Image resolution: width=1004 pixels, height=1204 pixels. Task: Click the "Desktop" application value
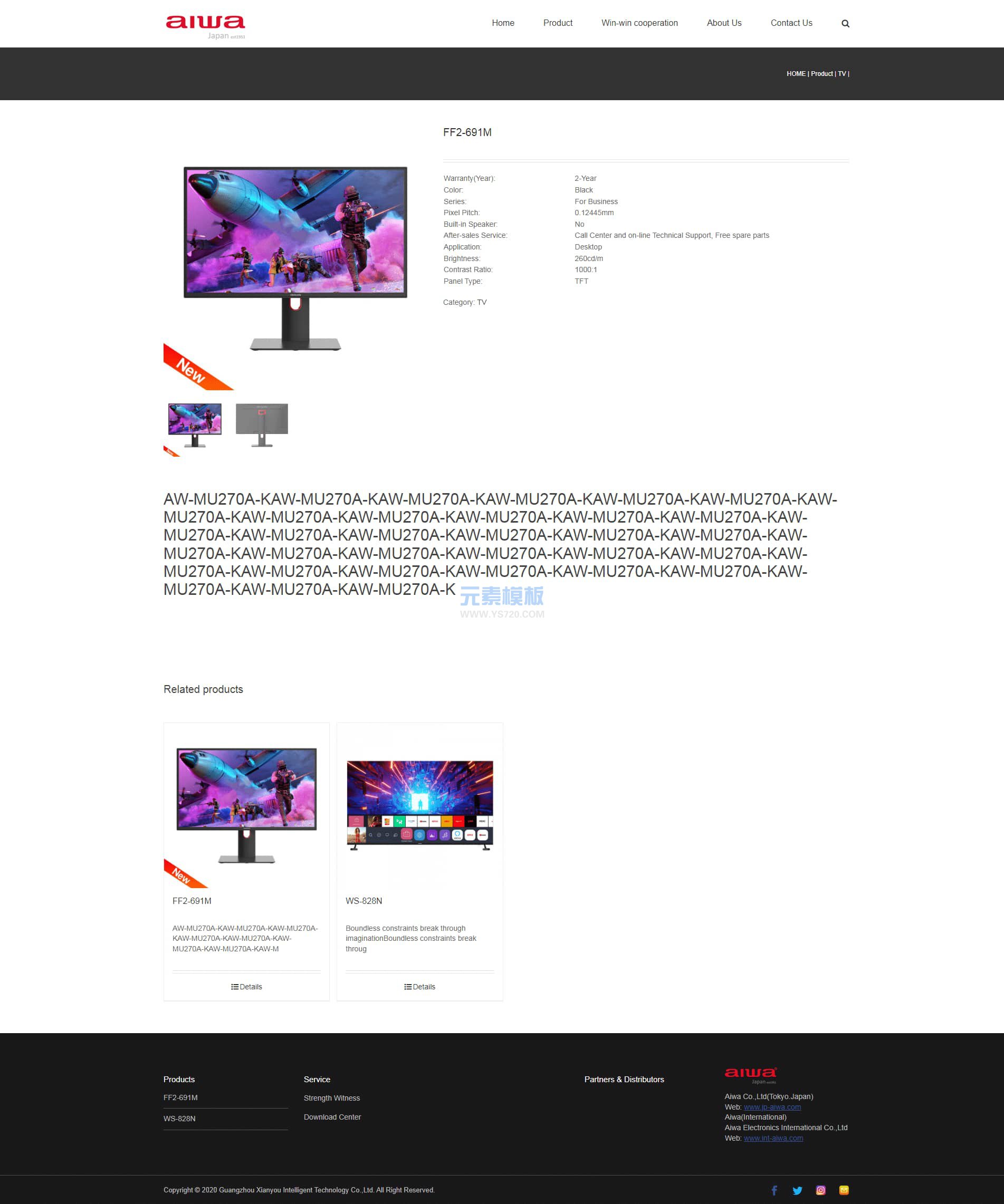click(x=588, y=247)
